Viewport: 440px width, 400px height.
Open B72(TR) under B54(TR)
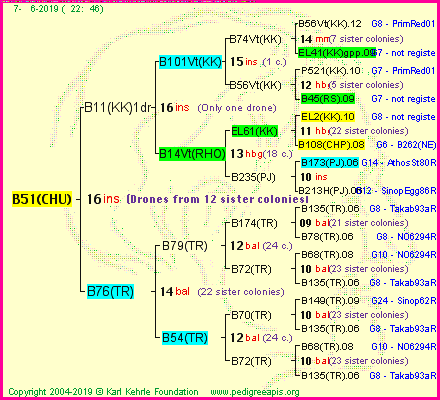point(251,361)
